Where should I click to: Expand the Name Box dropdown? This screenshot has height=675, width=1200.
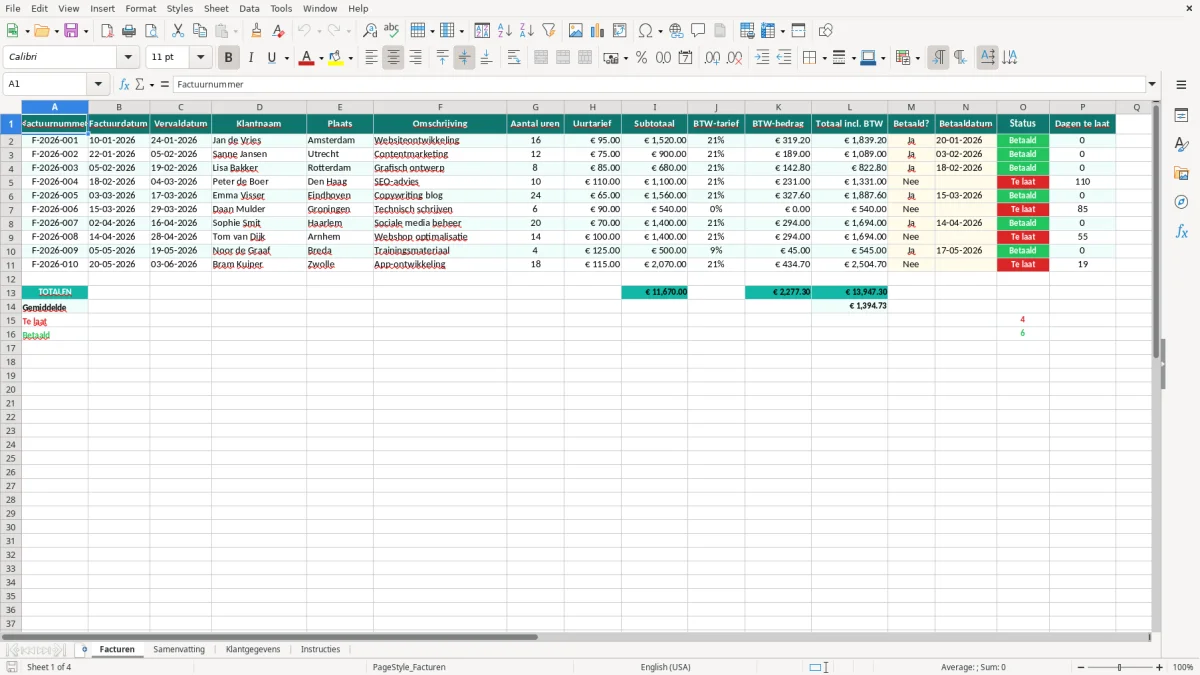pyautogui.click(x=98, y=84)
